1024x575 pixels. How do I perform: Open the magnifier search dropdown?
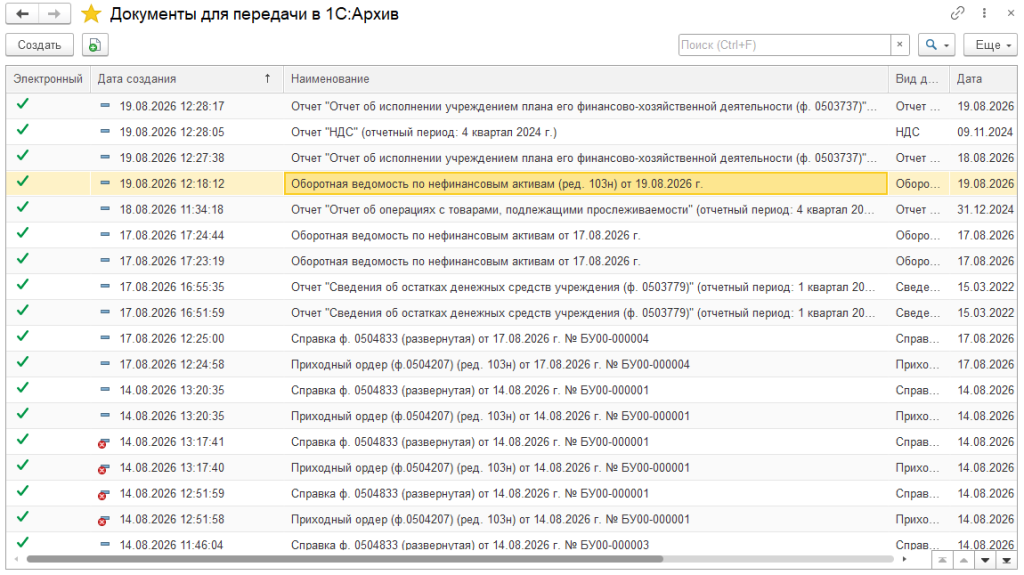pyautogui.click(x=936, y=45)
